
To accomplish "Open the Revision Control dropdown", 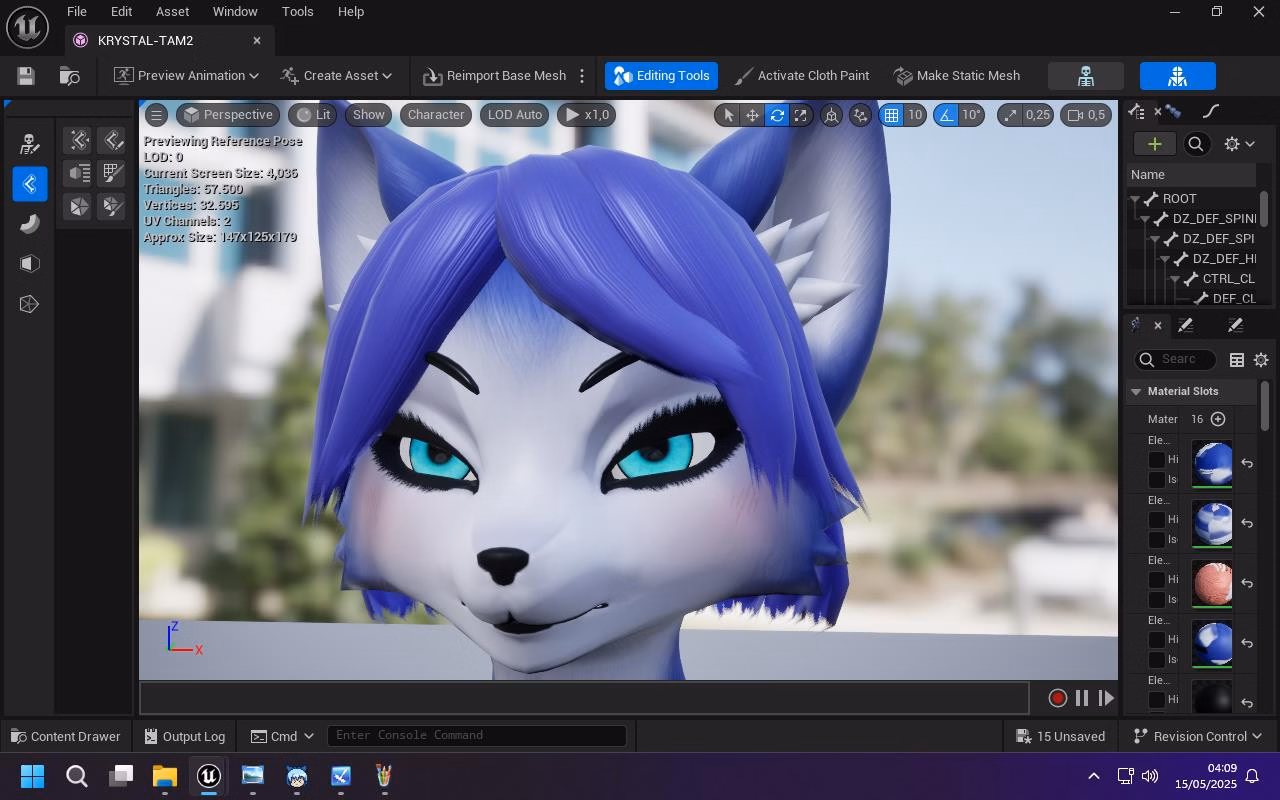I will pyautogui.click(x=1198, y=736).
